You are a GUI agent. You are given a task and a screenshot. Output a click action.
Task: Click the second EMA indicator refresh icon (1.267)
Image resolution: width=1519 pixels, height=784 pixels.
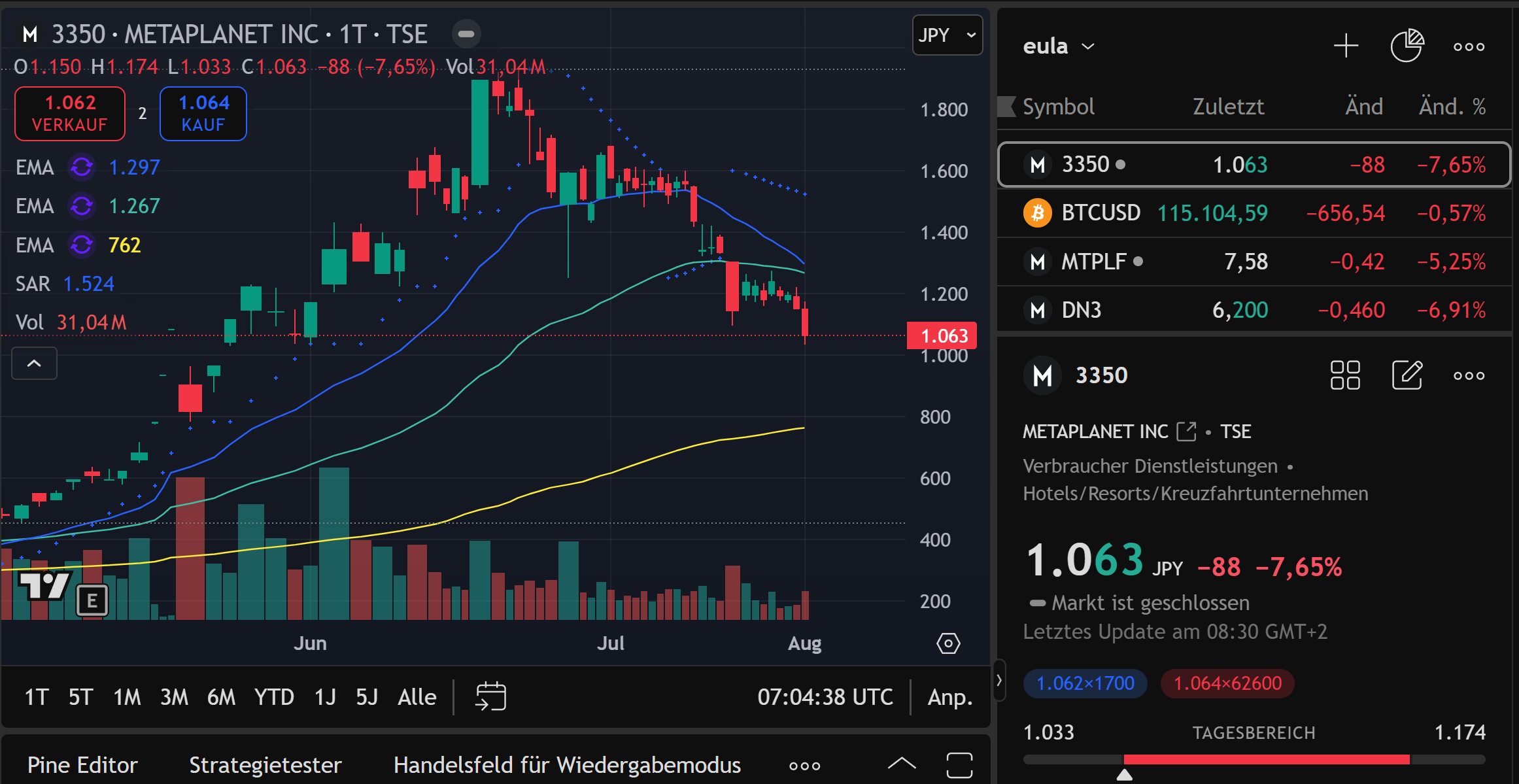coord(82,206)
